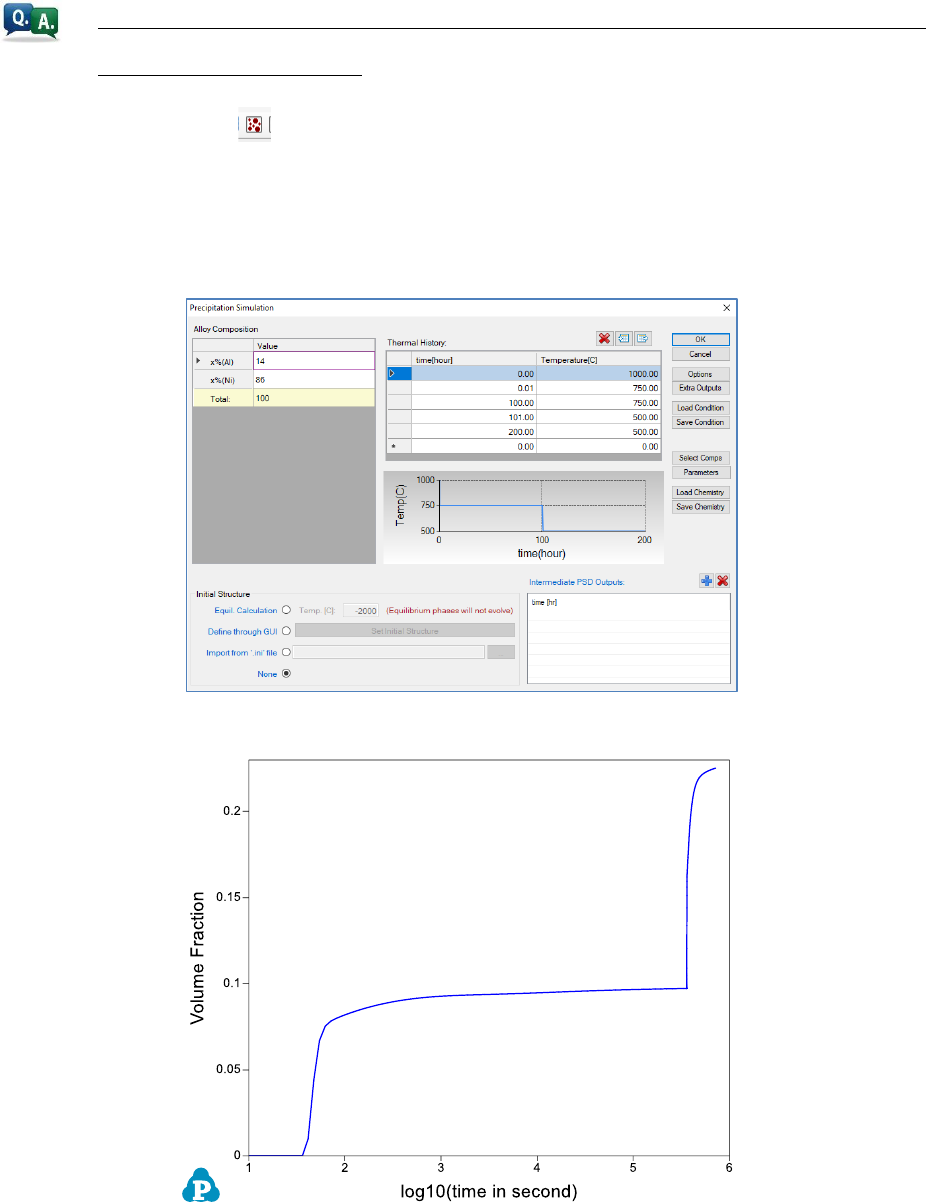926x1204 pixels.
Task: Open the Options button
Action: (701, 373)
